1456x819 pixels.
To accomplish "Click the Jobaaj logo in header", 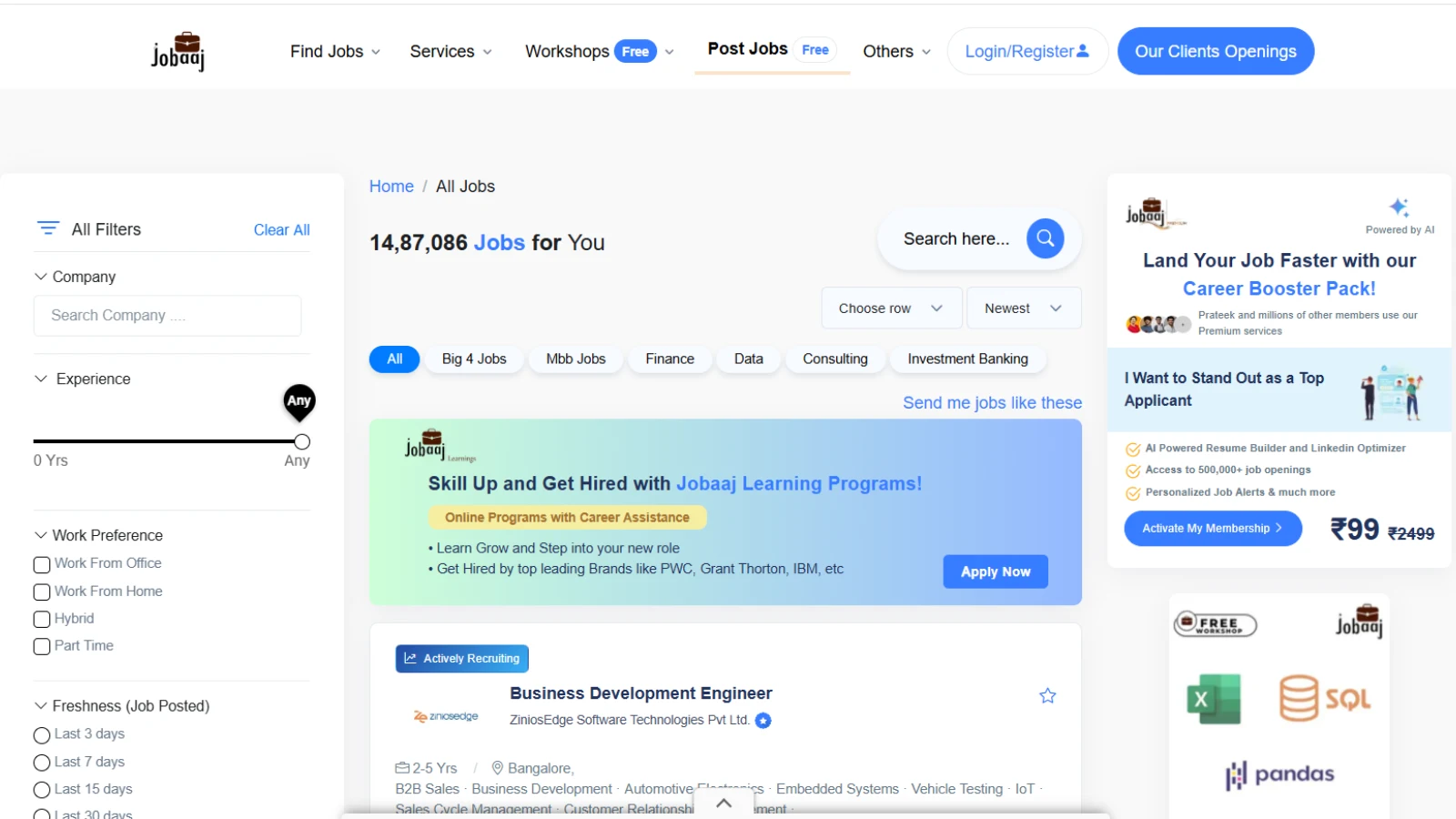I will [177, 51].
